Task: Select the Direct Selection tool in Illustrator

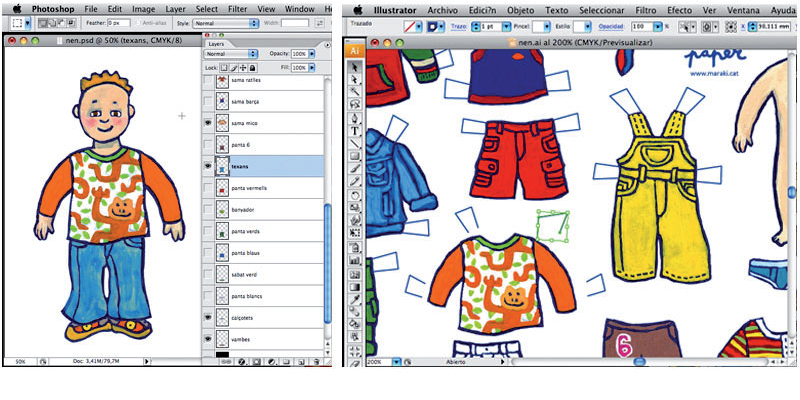Action: [355, 80]
